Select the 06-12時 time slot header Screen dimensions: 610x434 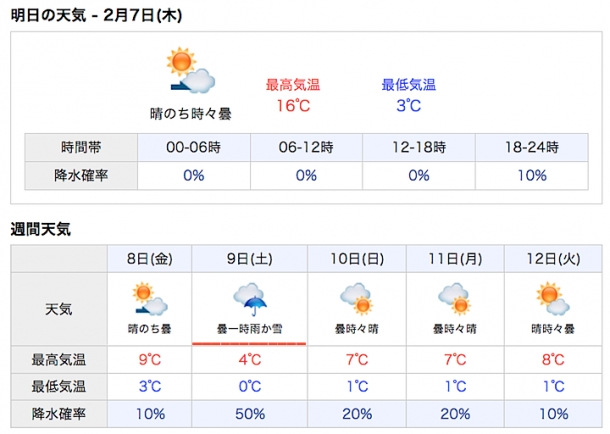click(306, 147)
